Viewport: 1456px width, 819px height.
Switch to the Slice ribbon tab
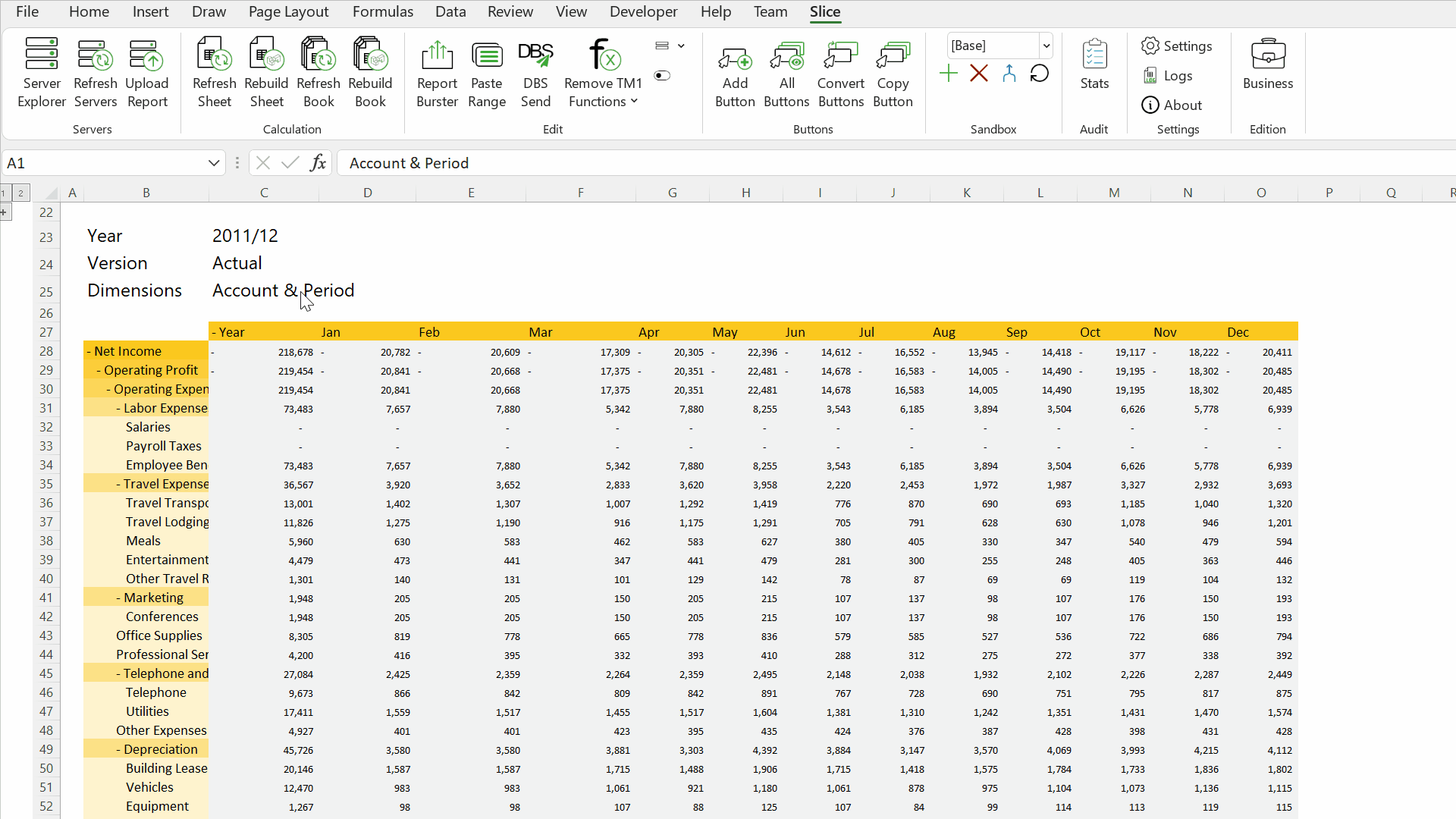pos(825,12)
